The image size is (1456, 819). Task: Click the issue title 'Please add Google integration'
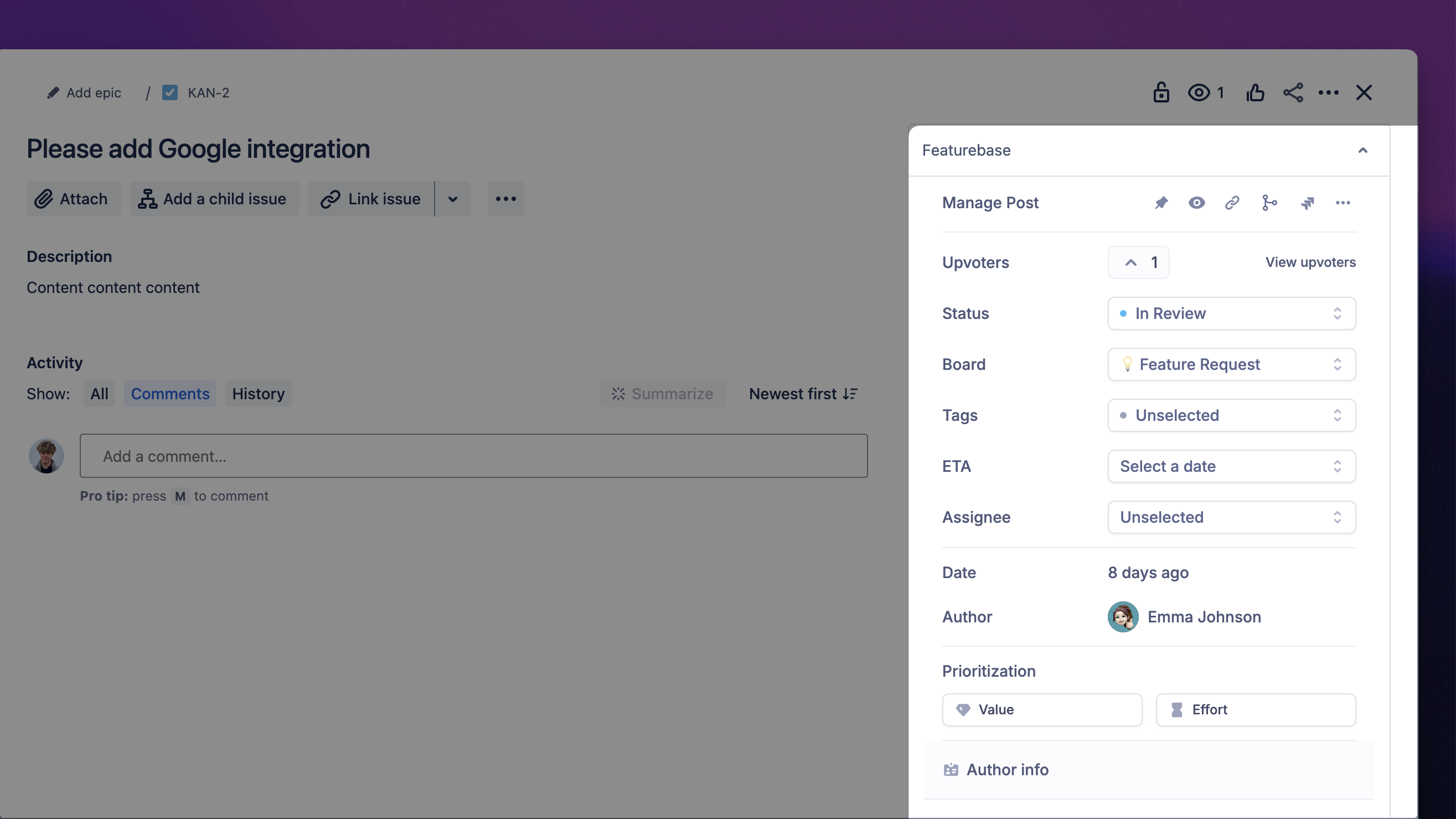198,148
